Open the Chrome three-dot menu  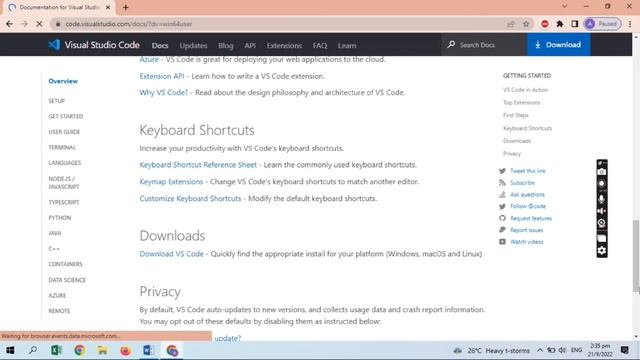coord(630,24)
